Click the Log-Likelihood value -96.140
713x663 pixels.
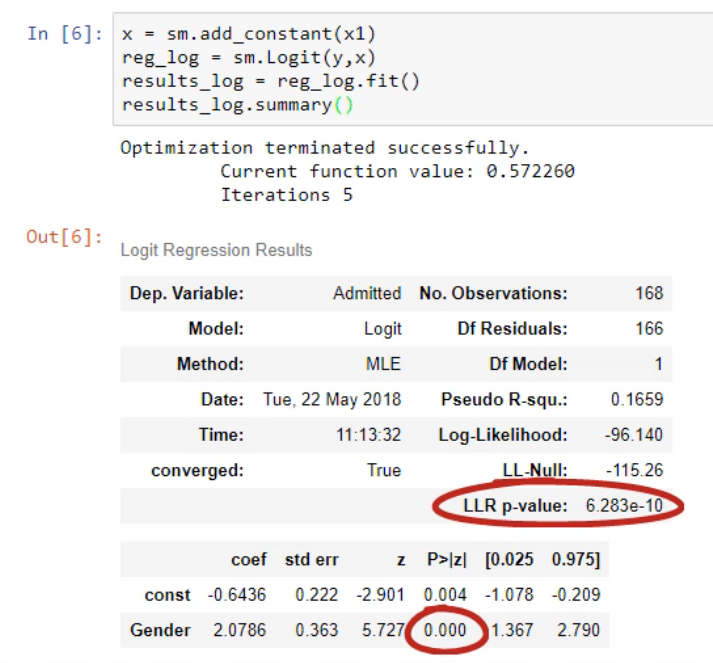coord(633,435)
